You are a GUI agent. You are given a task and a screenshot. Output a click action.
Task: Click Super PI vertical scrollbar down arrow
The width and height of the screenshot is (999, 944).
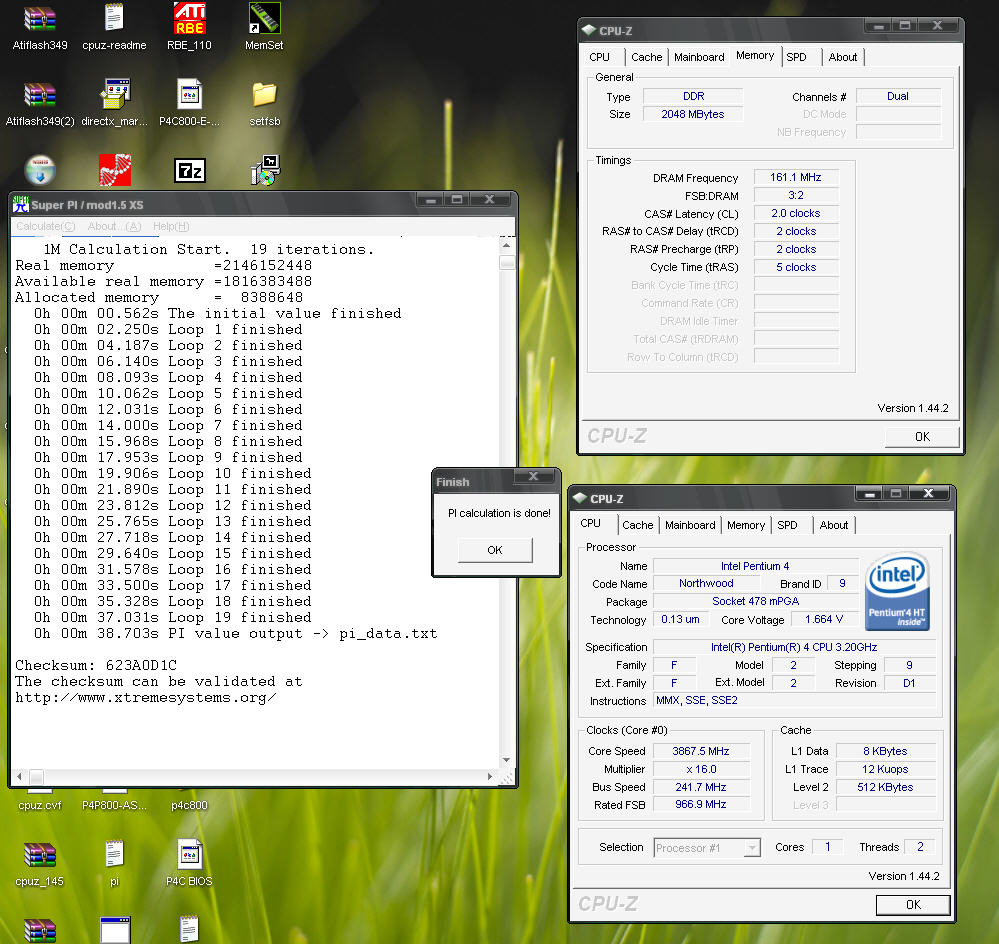(x=507, y=760)
